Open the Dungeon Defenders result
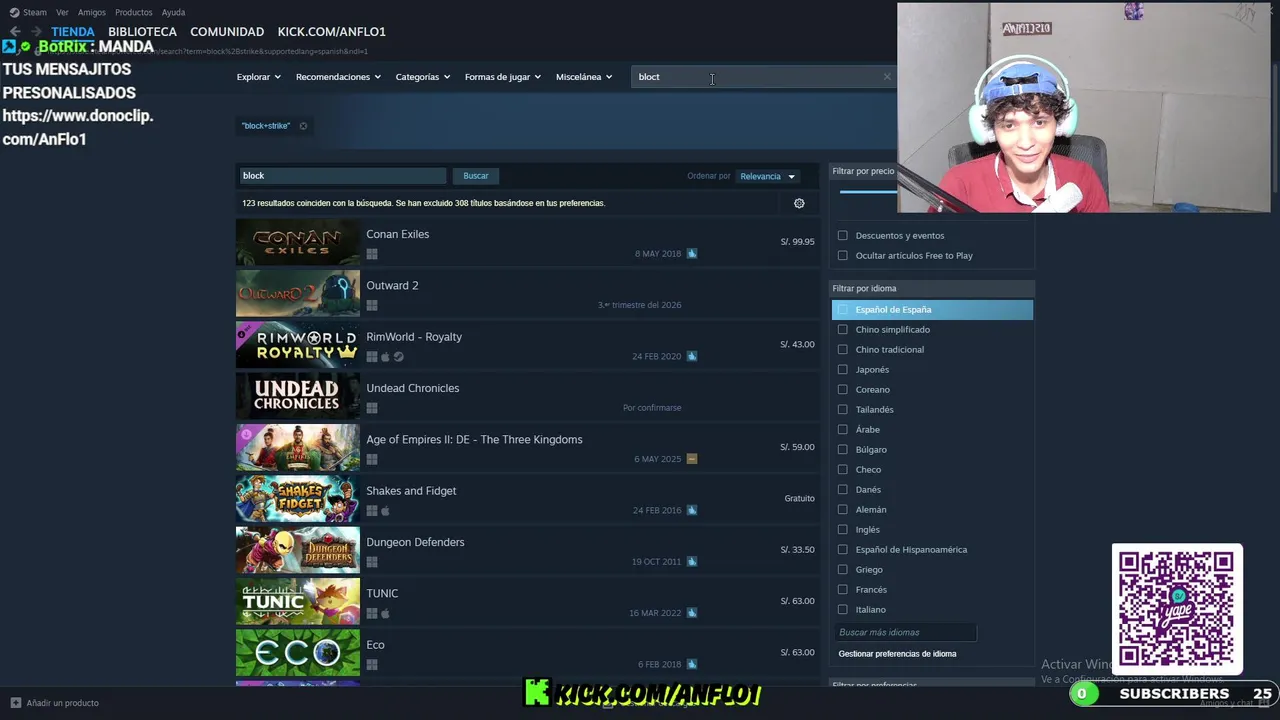Image resolution: width=1280 pixels, height=720 pixels. click(528, 551)
